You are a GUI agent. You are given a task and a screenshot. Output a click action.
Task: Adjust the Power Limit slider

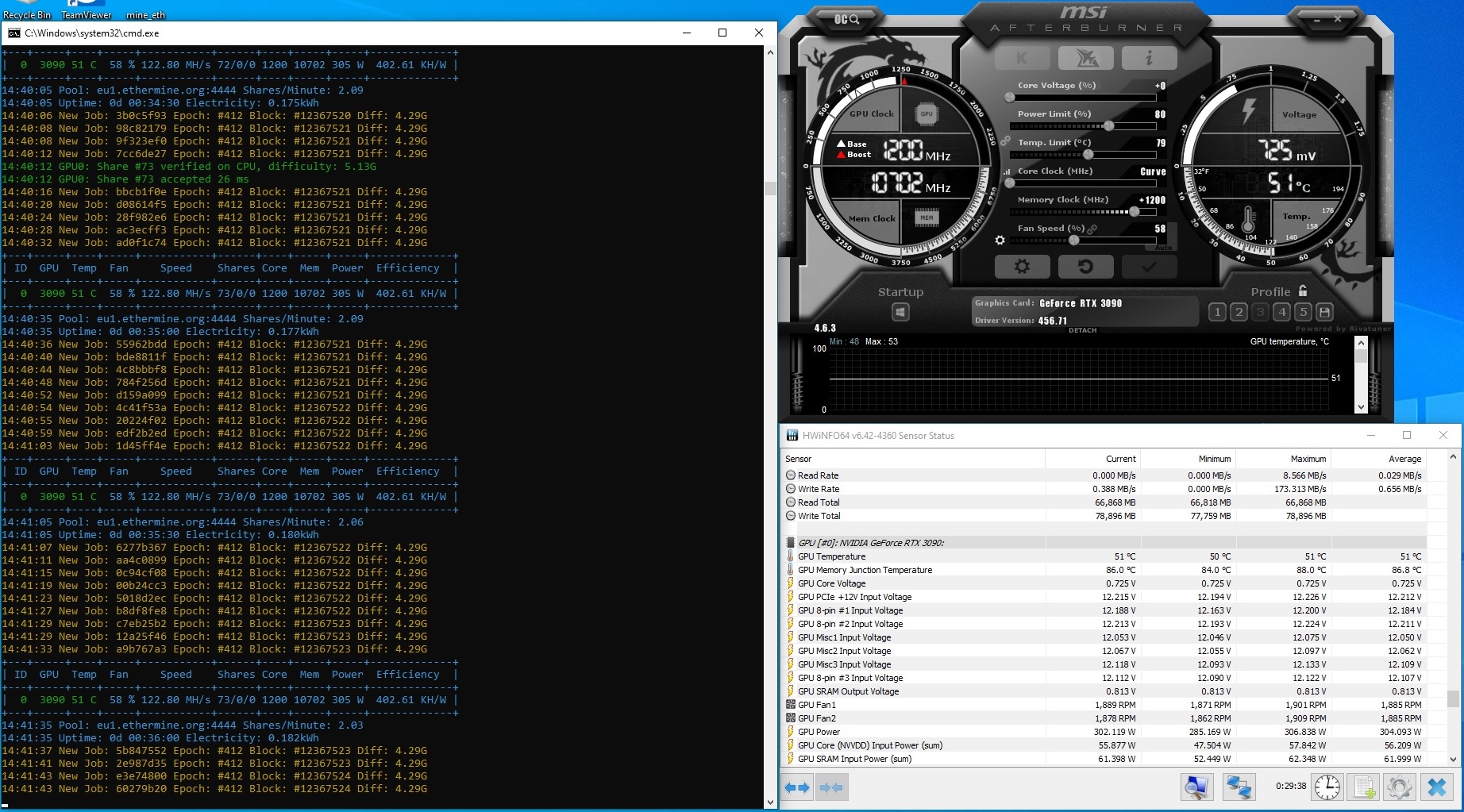[x=1083, y=126]
